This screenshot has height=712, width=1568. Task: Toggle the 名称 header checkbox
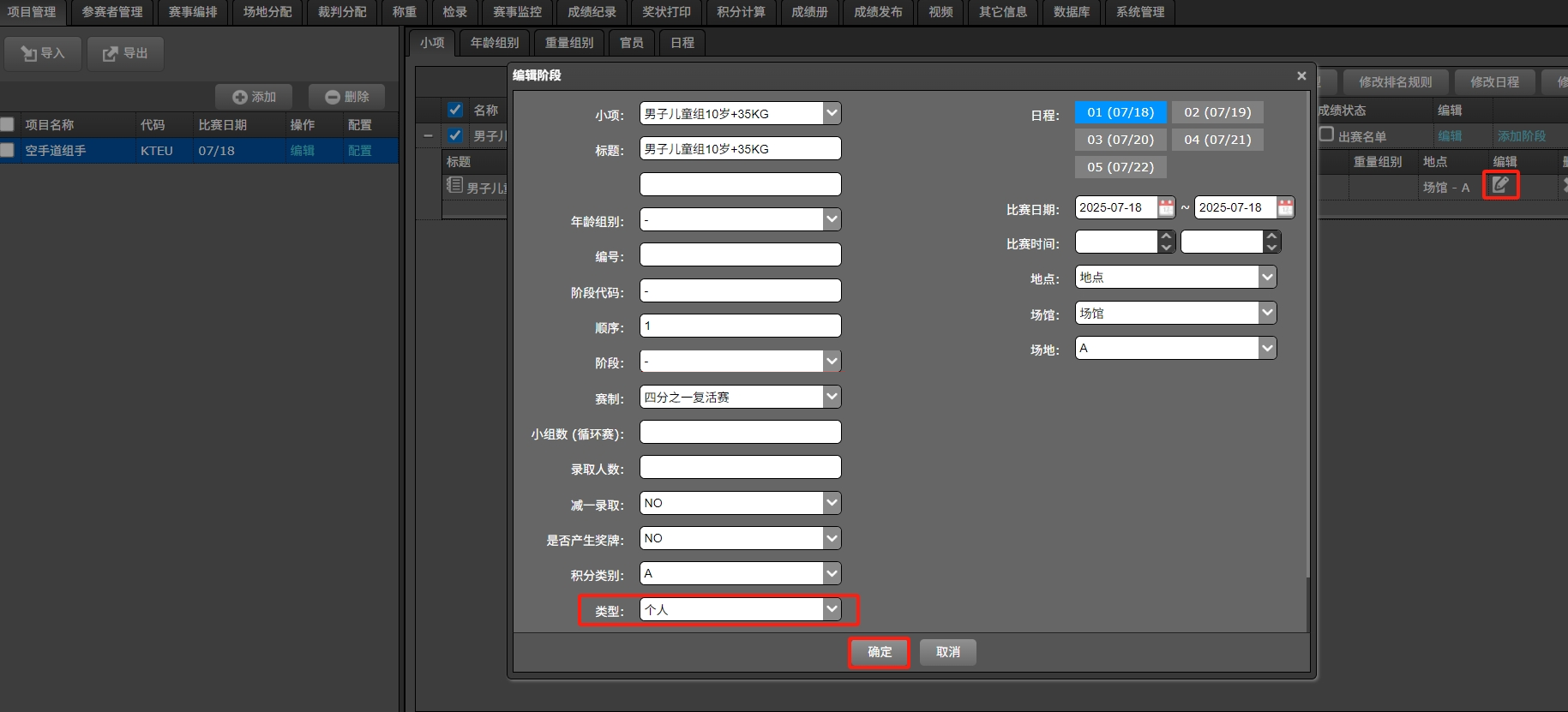click(x=455, y=110)
